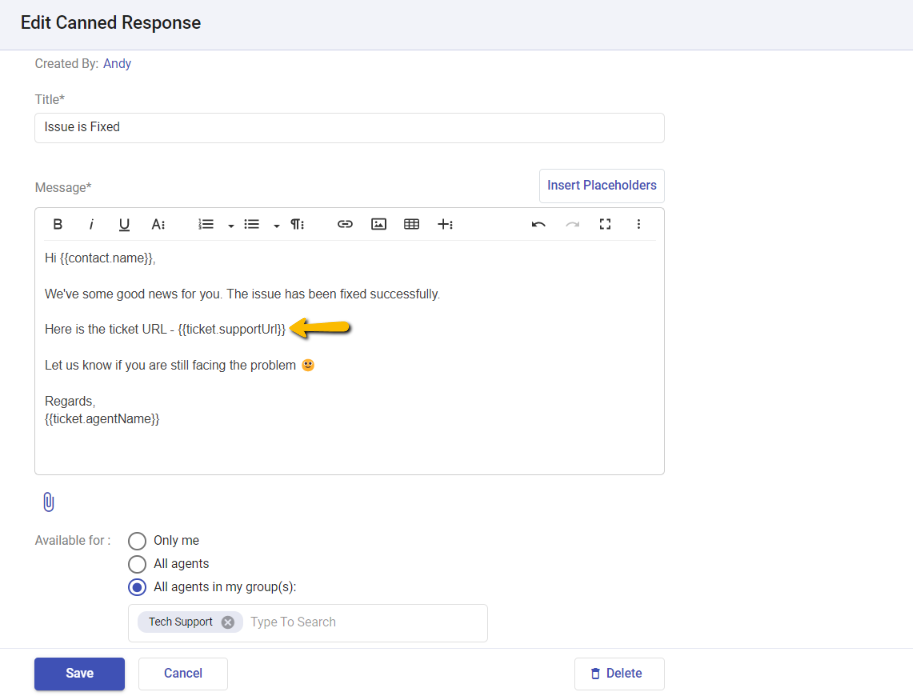Click the {{ticket.supportUrl}} placeholder text
Viewport: 913px width, 696px height.
point(232,329)
